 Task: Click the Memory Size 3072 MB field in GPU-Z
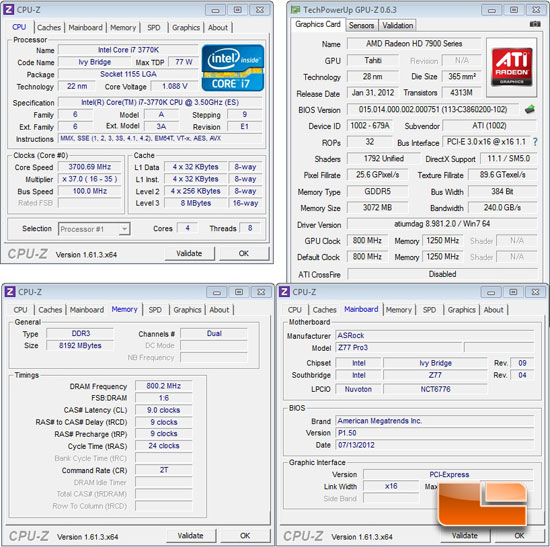[377, 208]
